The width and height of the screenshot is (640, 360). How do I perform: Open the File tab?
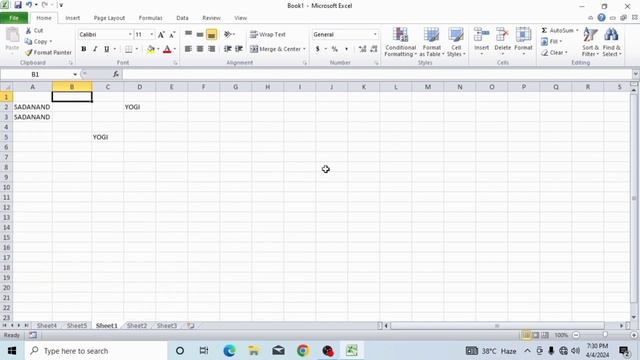pos(14,18)
